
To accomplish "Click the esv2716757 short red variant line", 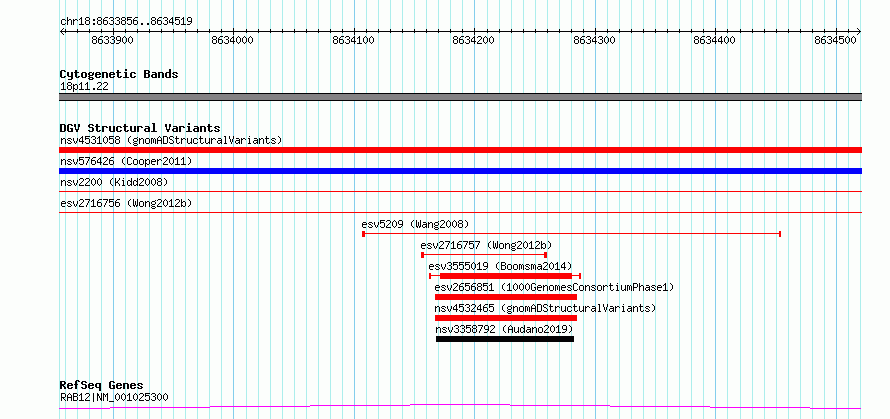I will 484,255.
